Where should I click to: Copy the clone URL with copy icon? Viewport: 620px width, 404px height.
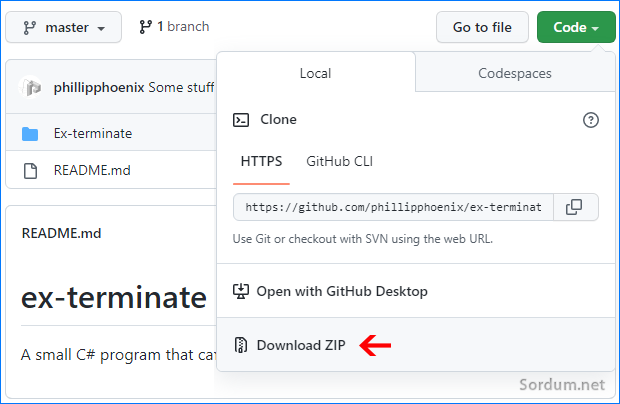(574, 207)
